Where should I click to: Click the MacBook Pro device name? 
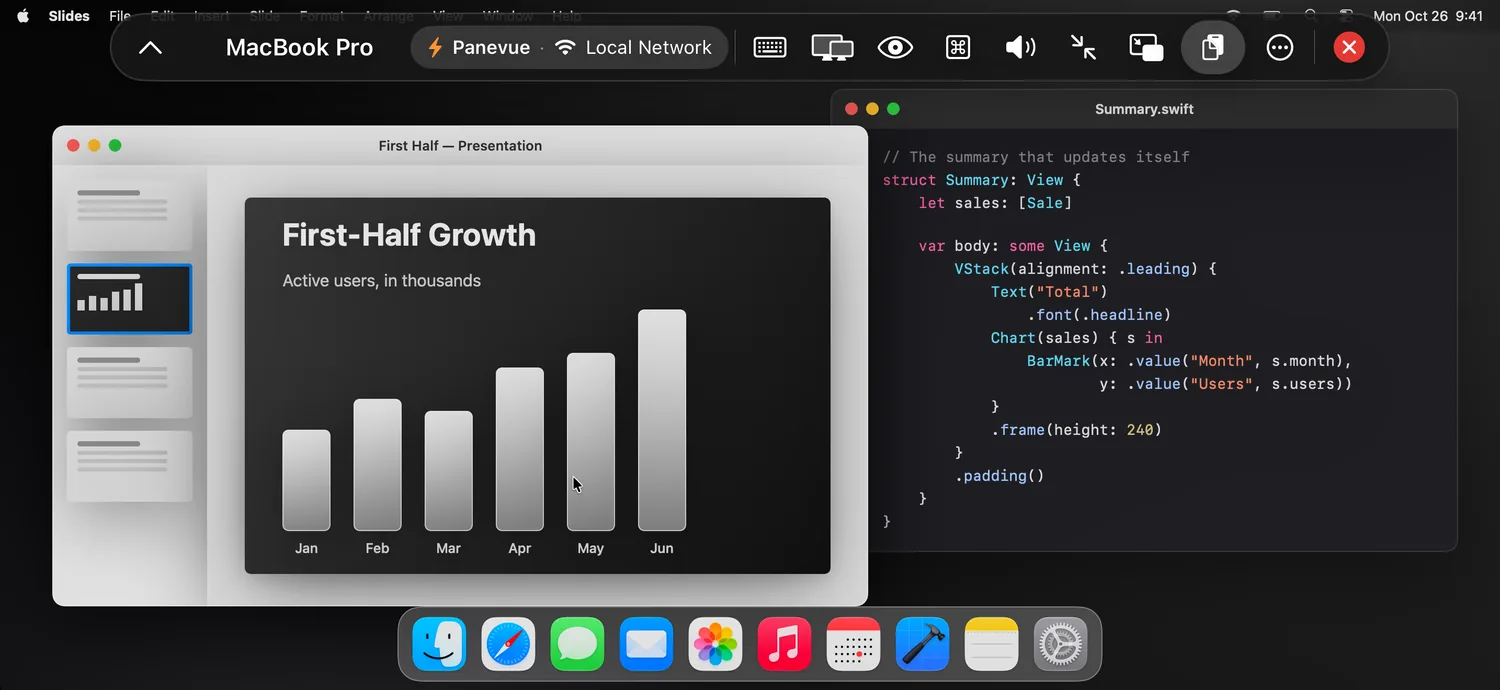pyautogui.click(x=299, y=47)
